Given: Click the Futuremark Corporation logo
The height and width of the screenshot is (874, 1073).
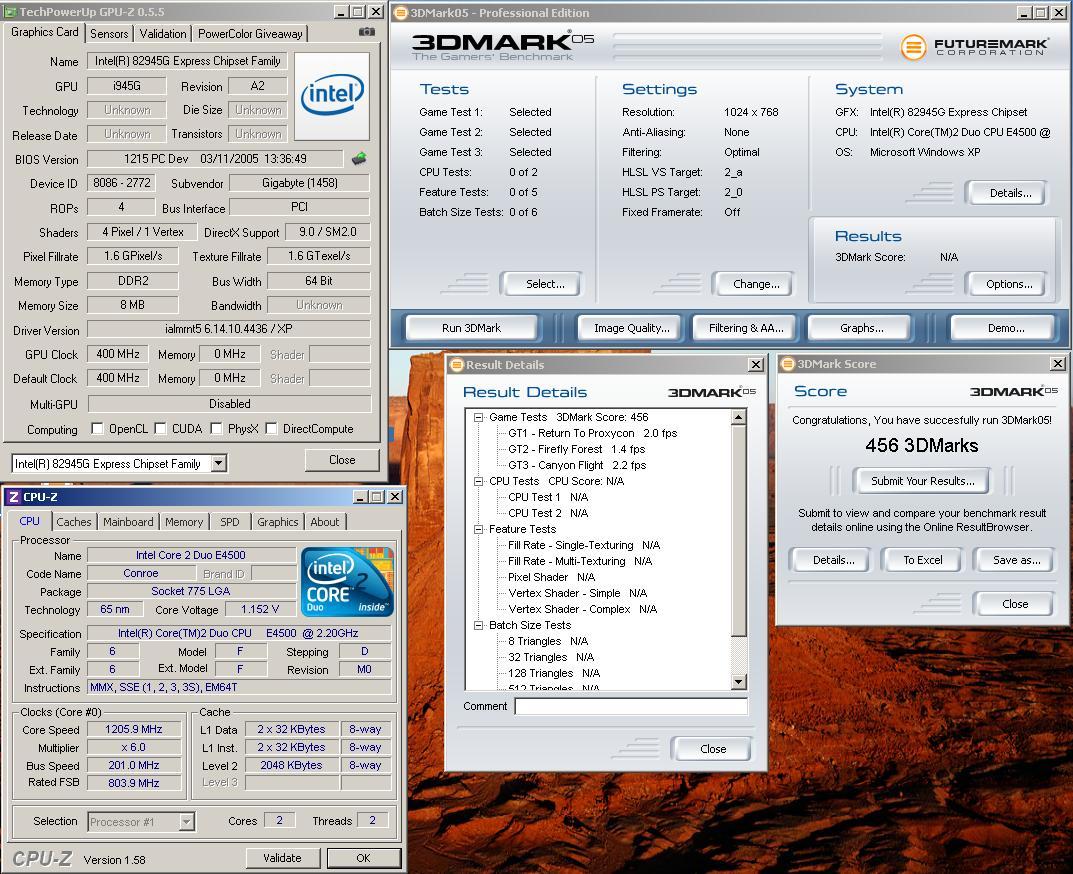Looking at the screenshot, I should (x=973, y=47).
